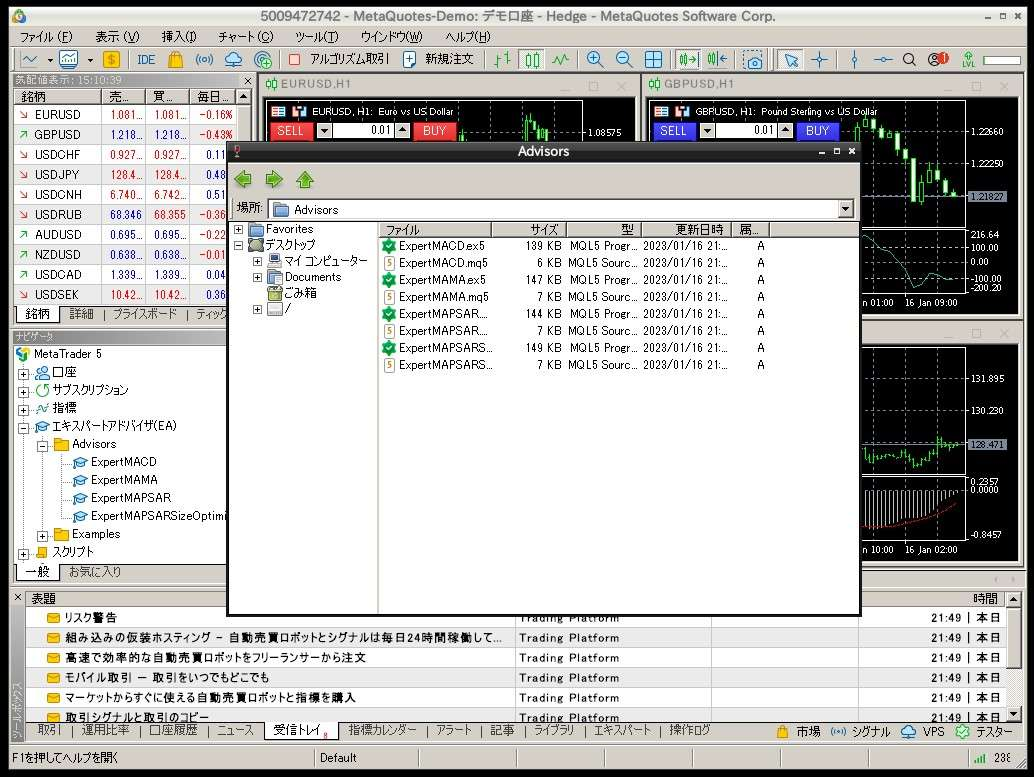
Task: Take a chart screenshot with the camera icon
Action: pyautogui.click(x=752, y=60)
